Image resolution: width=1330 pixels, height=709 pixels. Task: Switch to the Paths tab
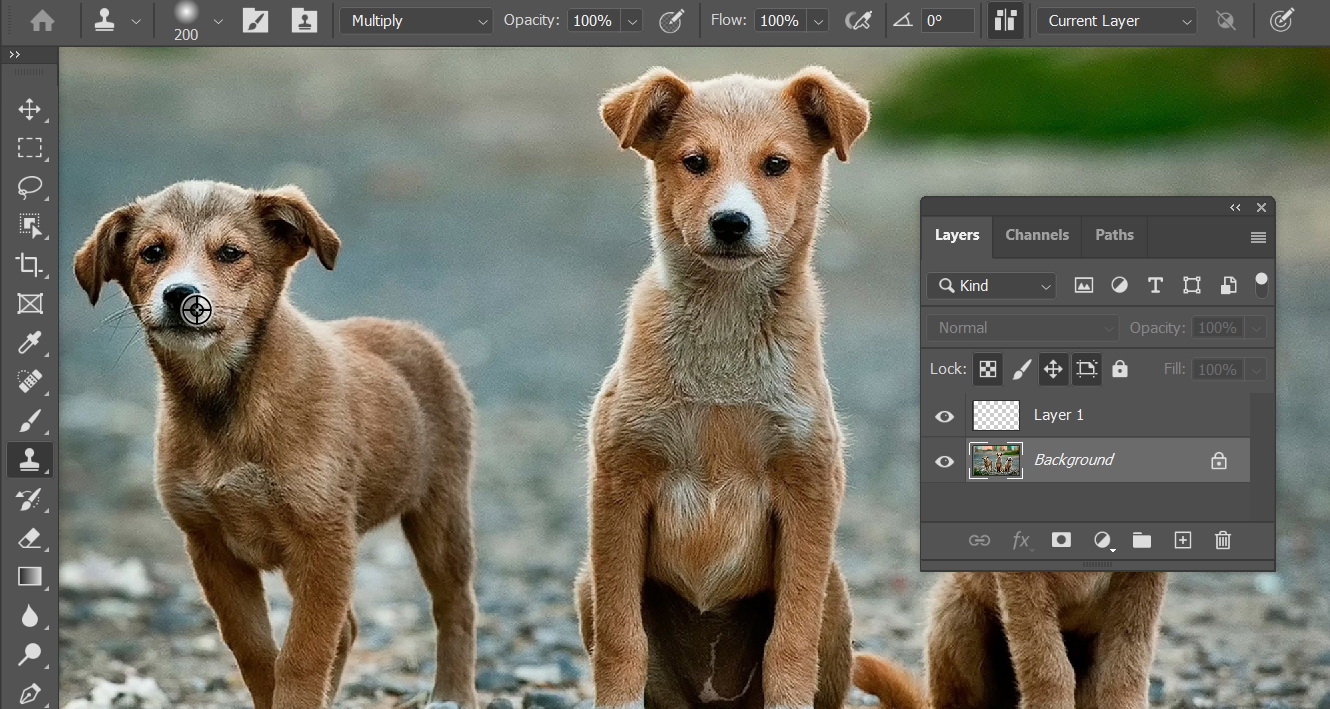click(x=1114, y=236)
